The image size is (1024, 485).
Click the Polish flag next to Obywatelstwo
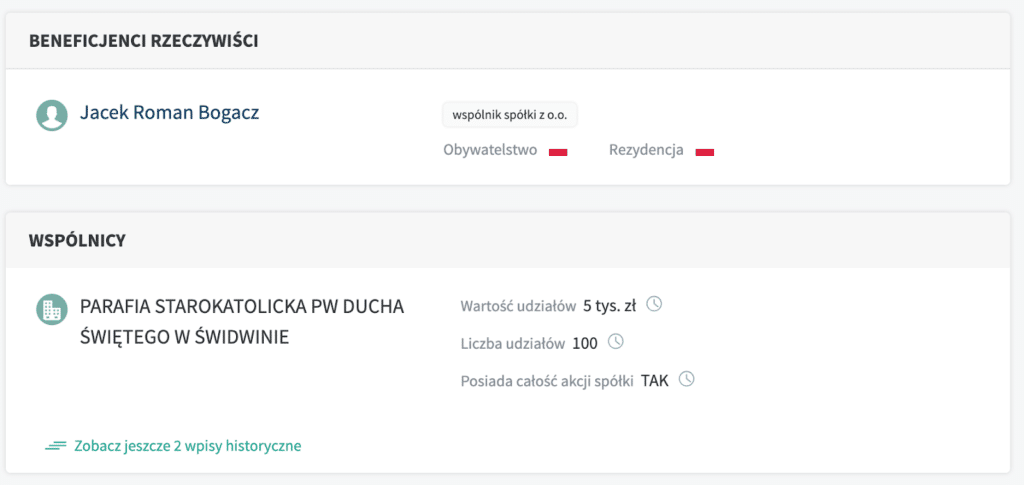(x=558, y=151)
